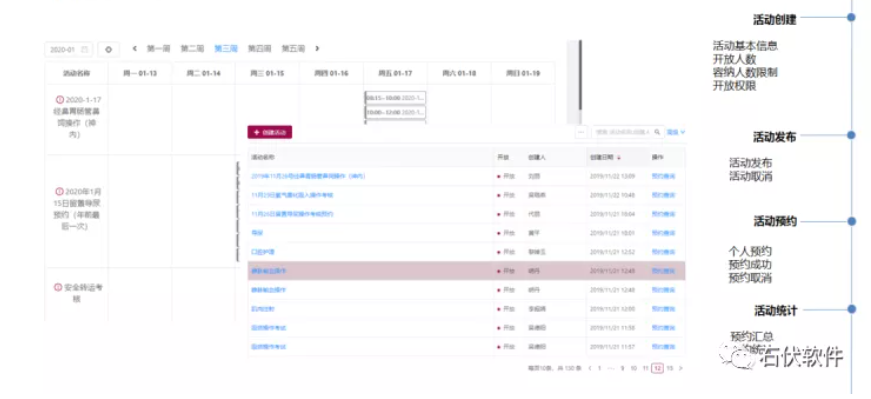The image size is (871, 399).
Task: Go to page 11 in pagination
Action: coord(645,368)
